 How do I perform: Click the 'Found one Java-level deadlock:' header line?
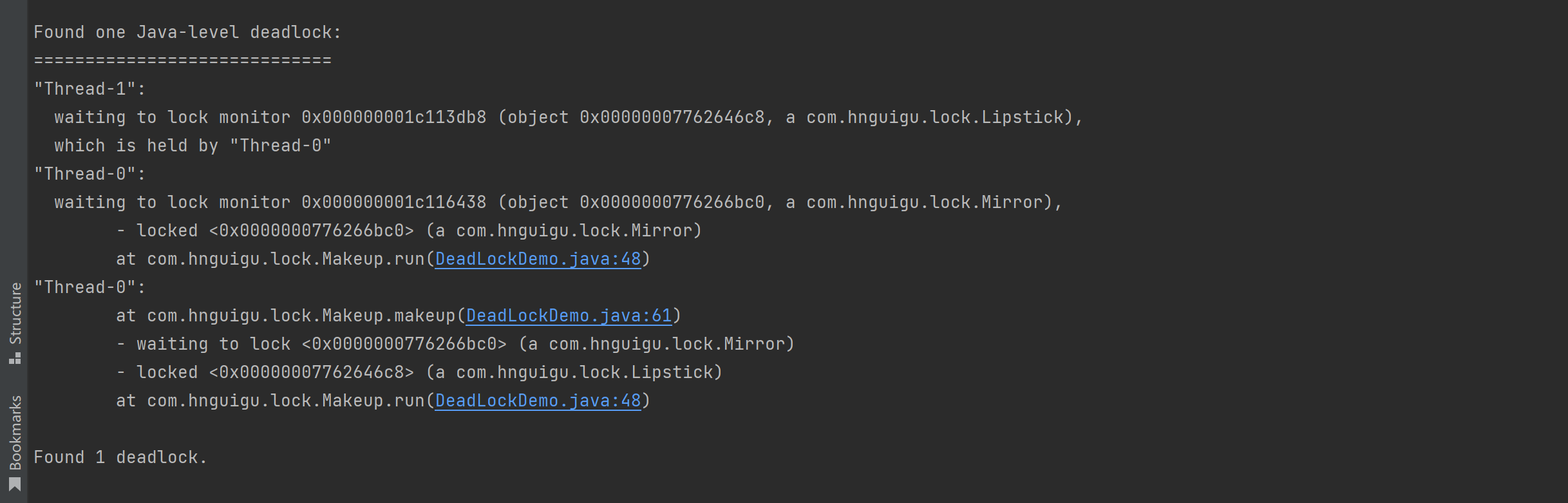(x=187, y=32)
